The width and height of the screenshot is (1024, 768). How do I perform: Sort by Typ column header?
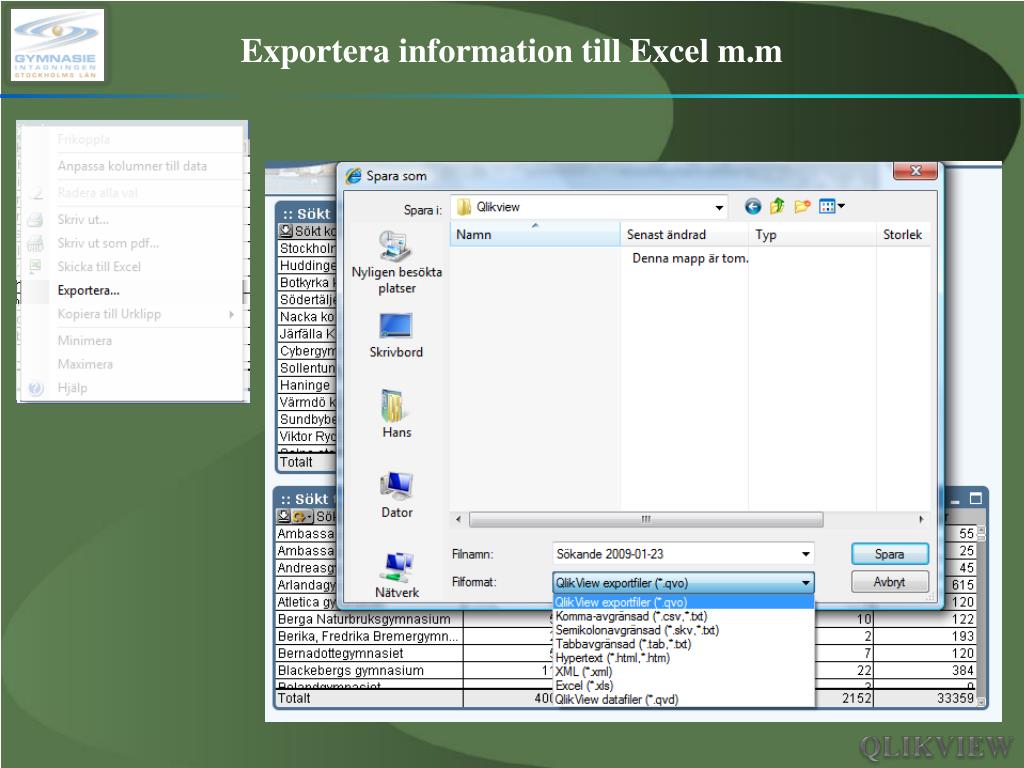[812, 234]
